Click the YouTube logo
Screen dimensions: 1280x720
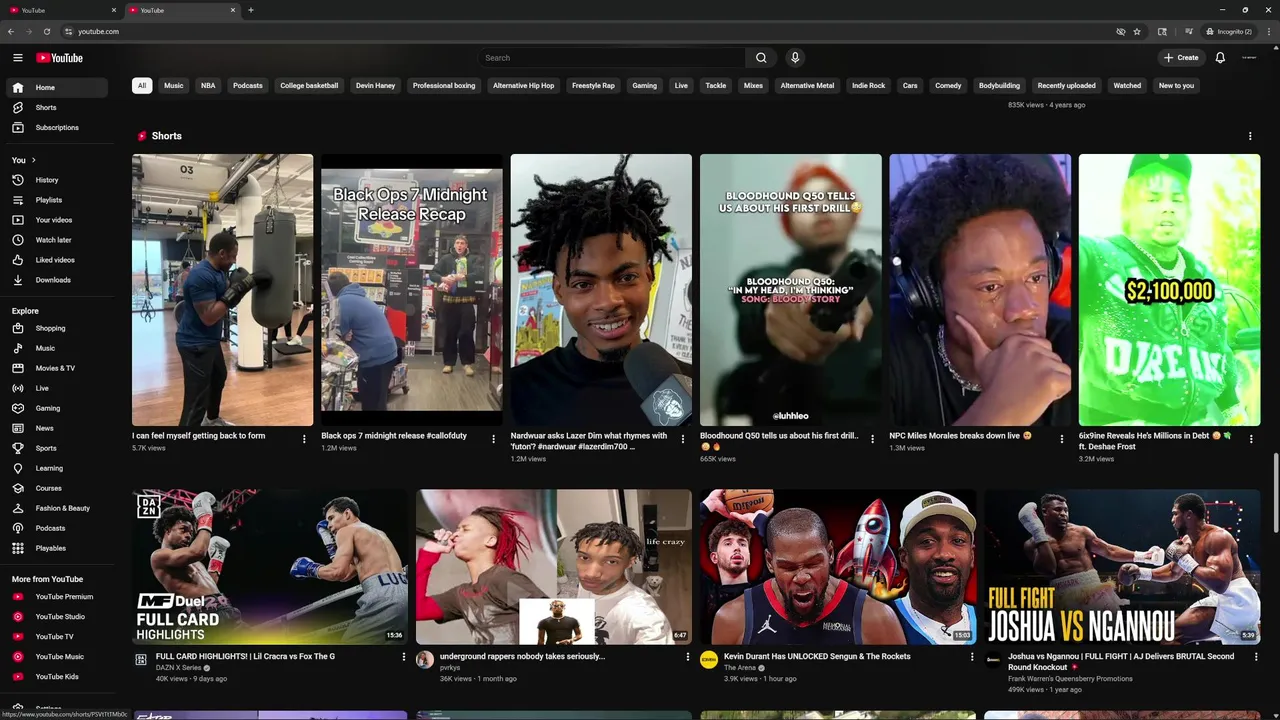pyautogui.click(x=60, y=58)
